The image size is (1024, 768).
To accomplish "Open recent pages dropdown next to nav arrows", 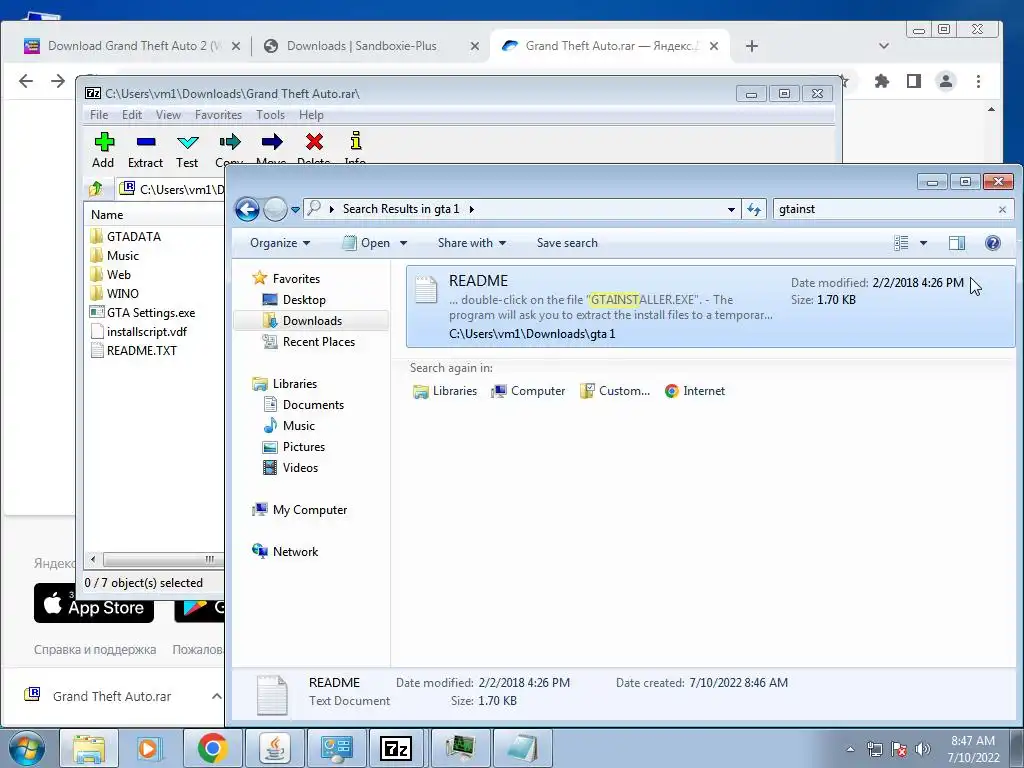I will coord(295,210).
